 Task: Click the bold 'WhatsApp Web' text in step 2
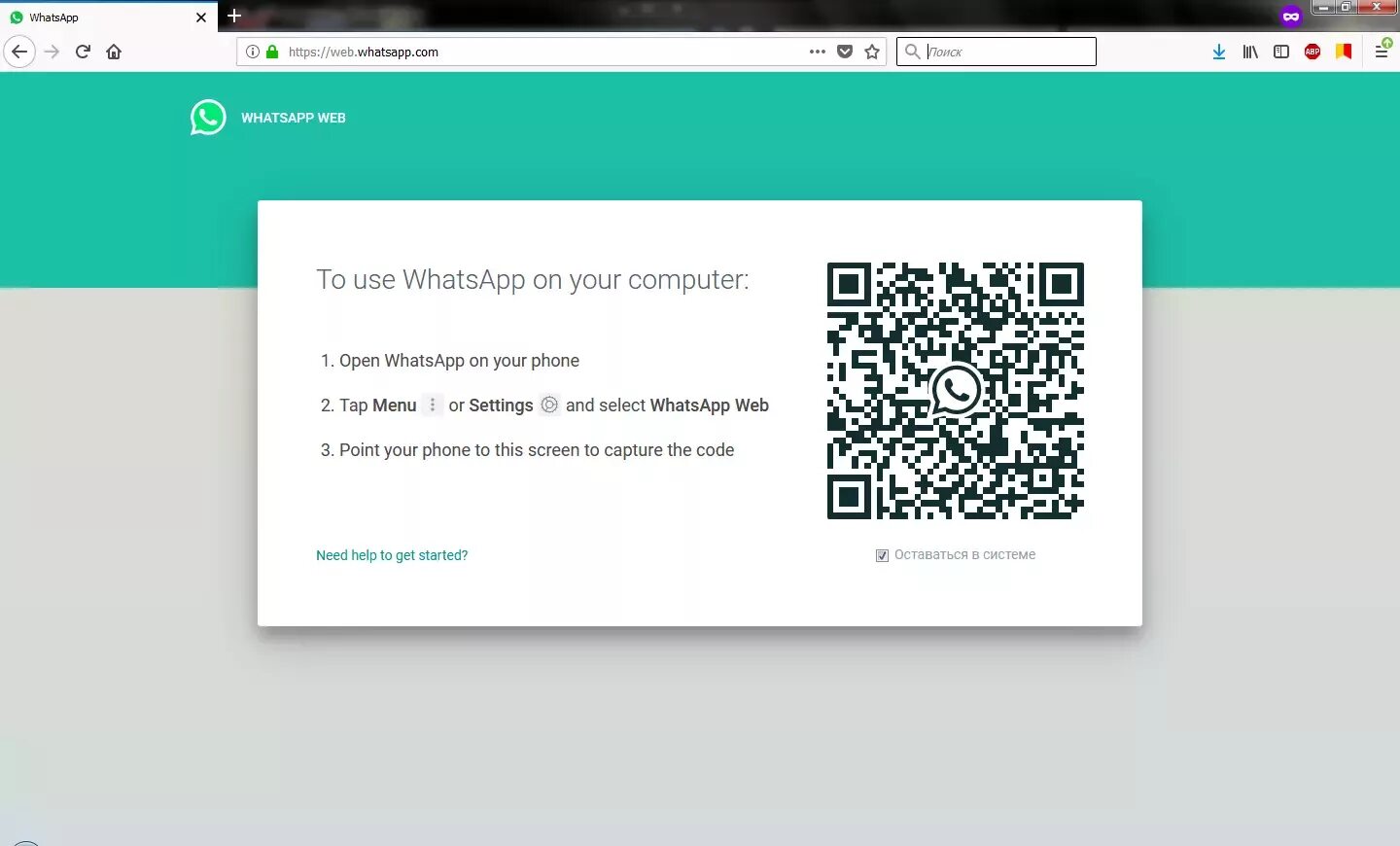pyautogui.click(x=709, y=405)
